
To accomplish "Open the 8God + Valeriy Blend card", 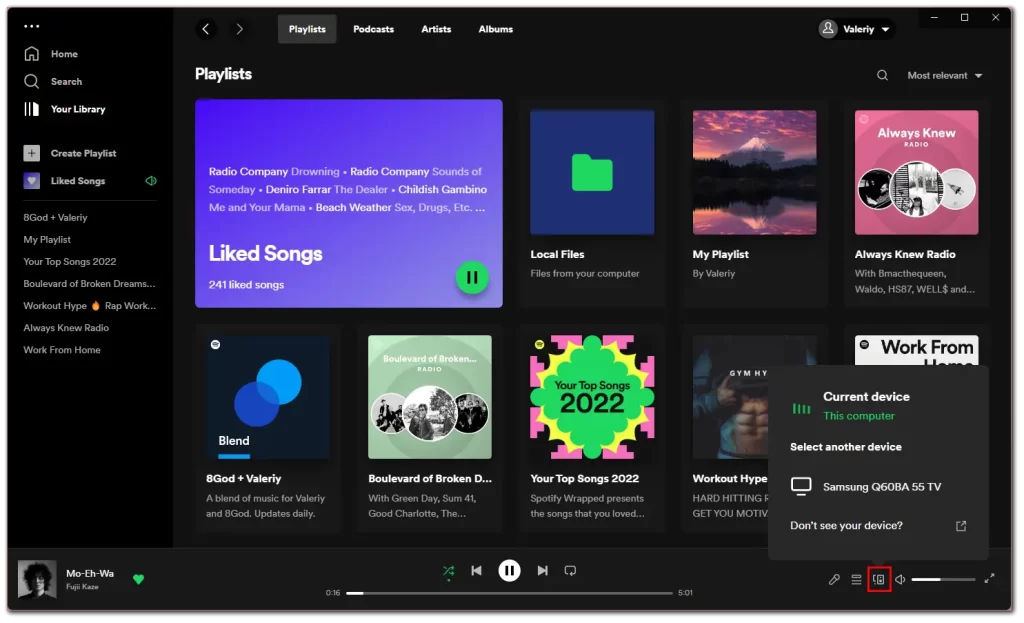I will pos(268,428).
